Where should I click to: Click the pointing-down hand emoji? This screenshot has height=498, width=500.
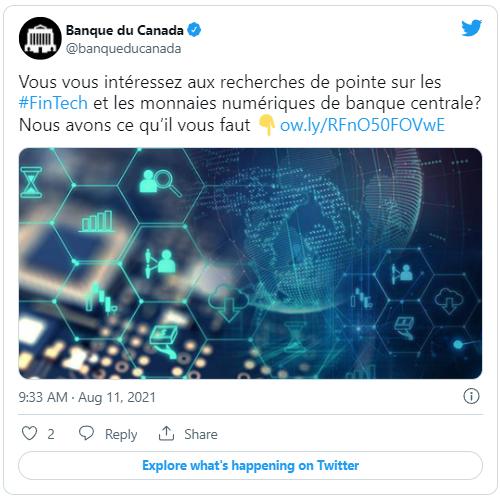click(x=266, y=125)
